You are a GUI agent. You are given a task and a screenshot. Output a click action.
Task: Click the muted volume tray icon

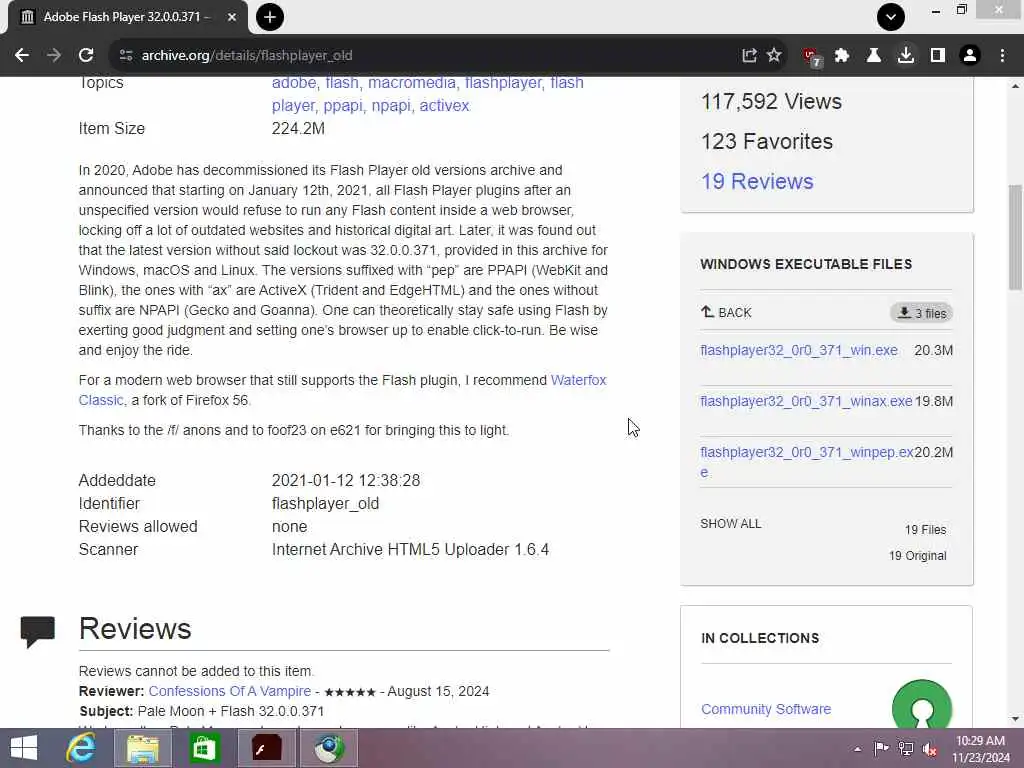(929, 749)
